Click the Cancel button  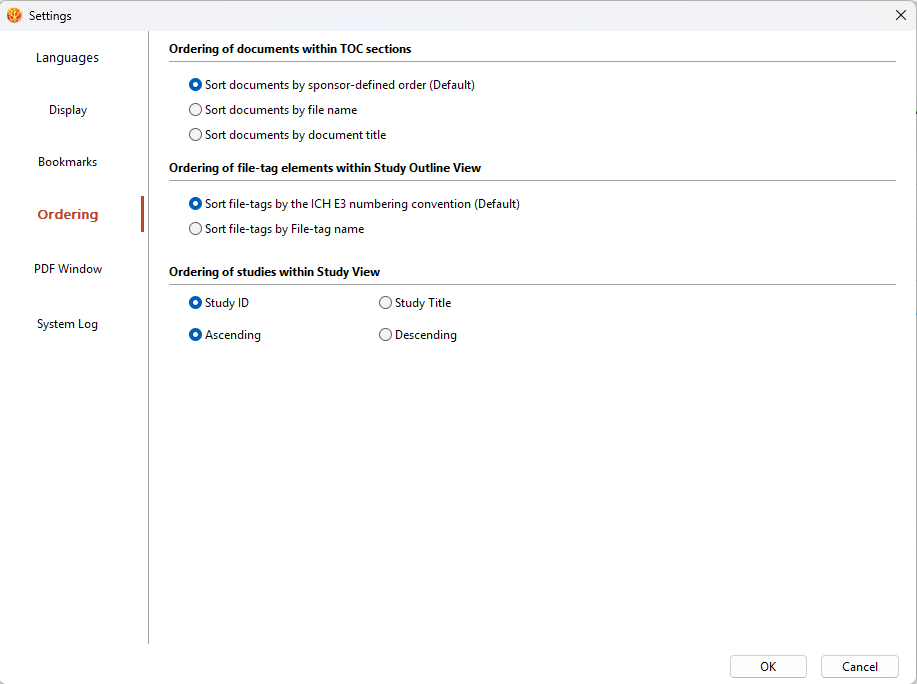coord(860,666)
